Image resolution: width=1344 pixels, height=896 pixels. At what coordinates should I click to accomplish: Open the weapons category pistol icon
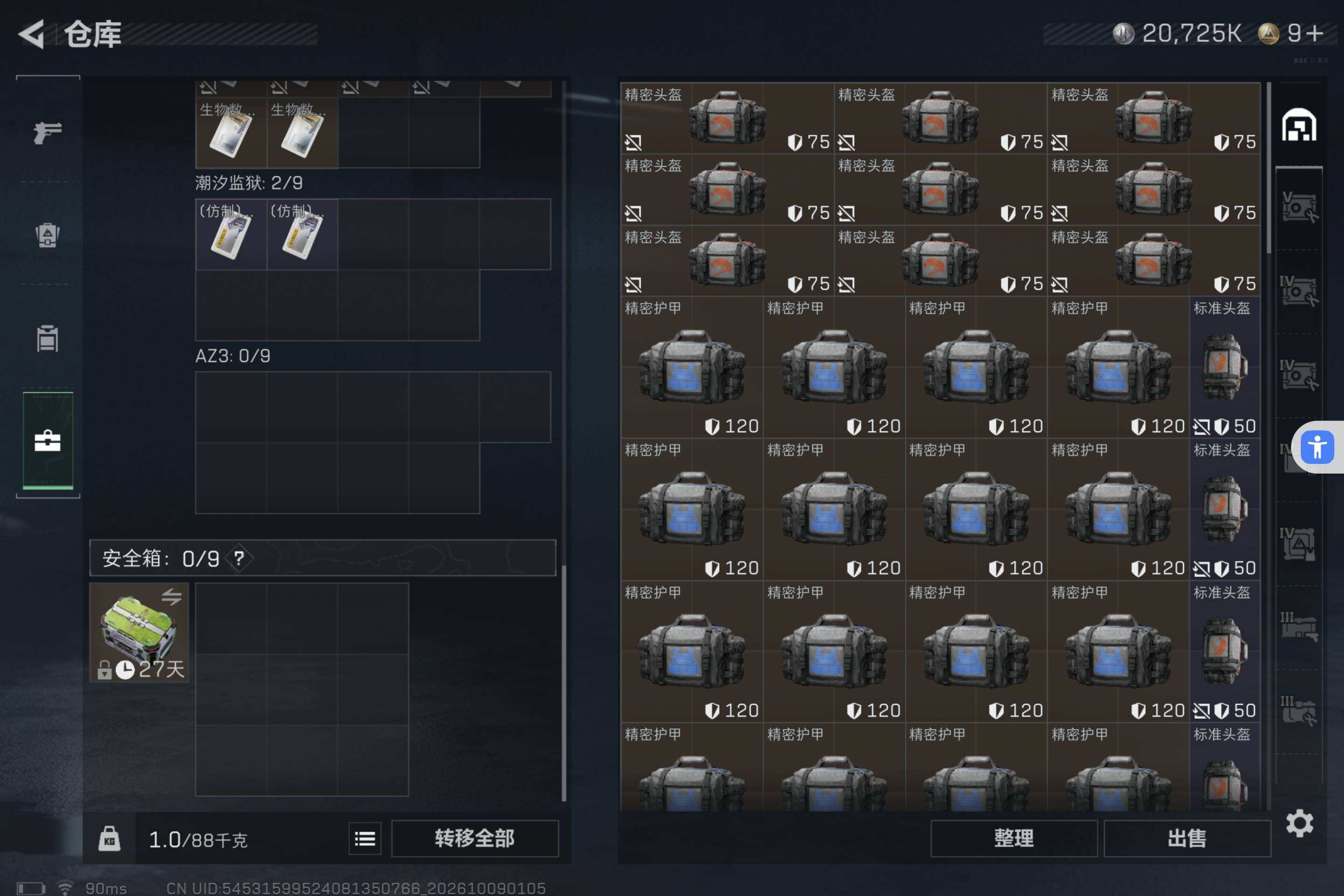(48, 133)
